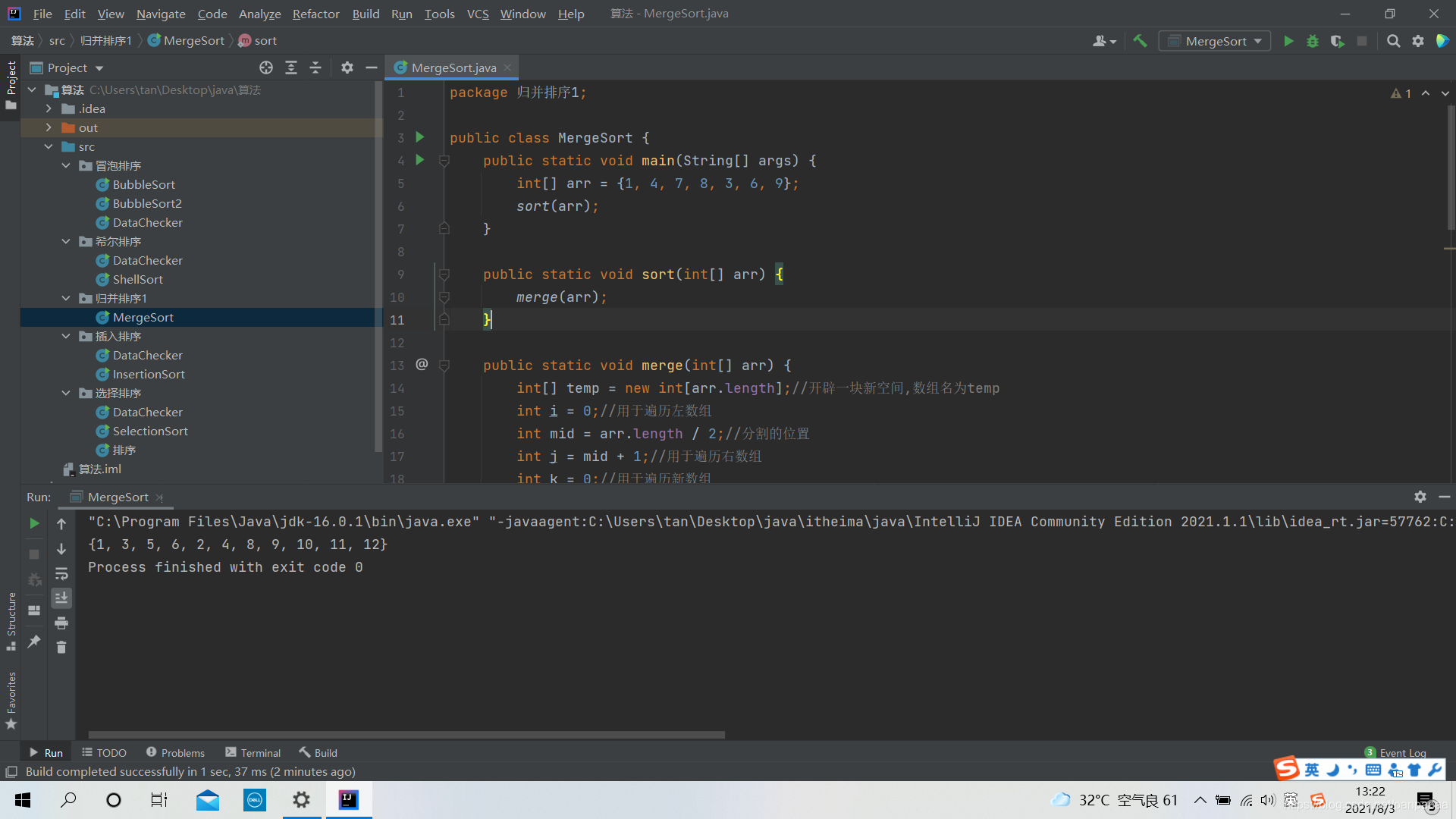Screen dimensions: 1456x819
Task: Open the Mail app in taskbar
Action: [x=207, y=800]
